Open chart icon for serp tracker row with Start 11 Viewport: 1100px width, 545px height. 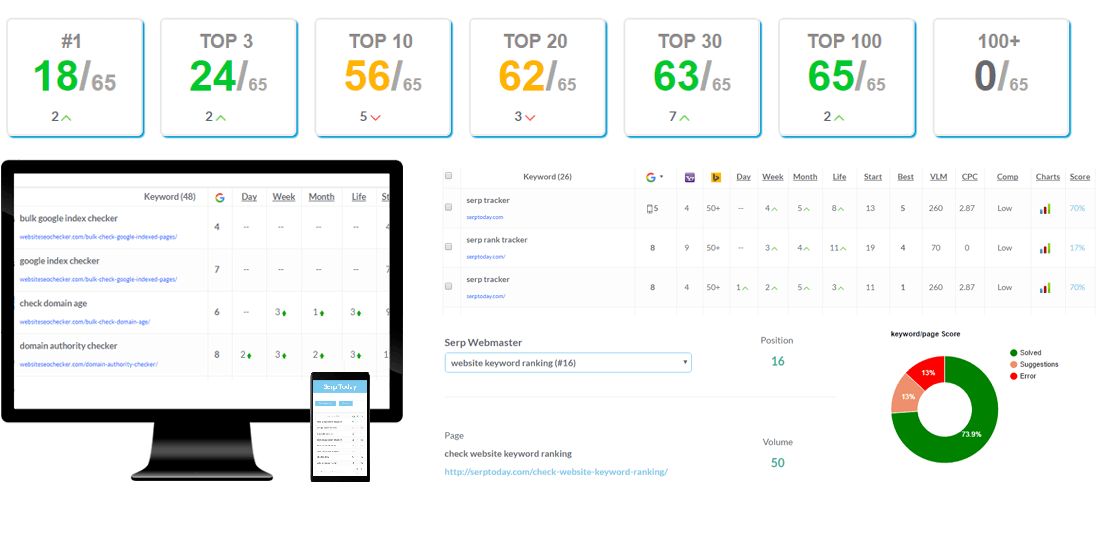coord(1045,287)
